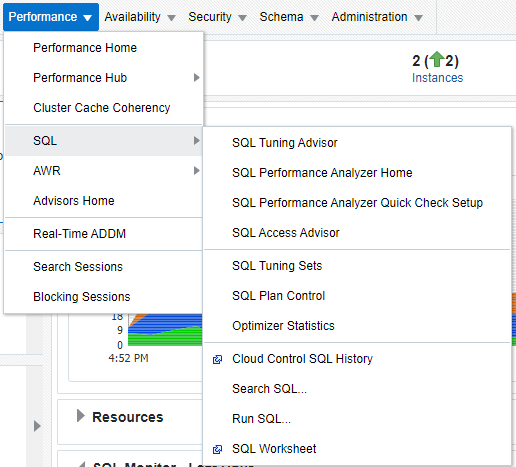This screenshot has height=467, width=516.
Task: Select Run SQL...
Action: pyautogui.click(x=357, y=419)
